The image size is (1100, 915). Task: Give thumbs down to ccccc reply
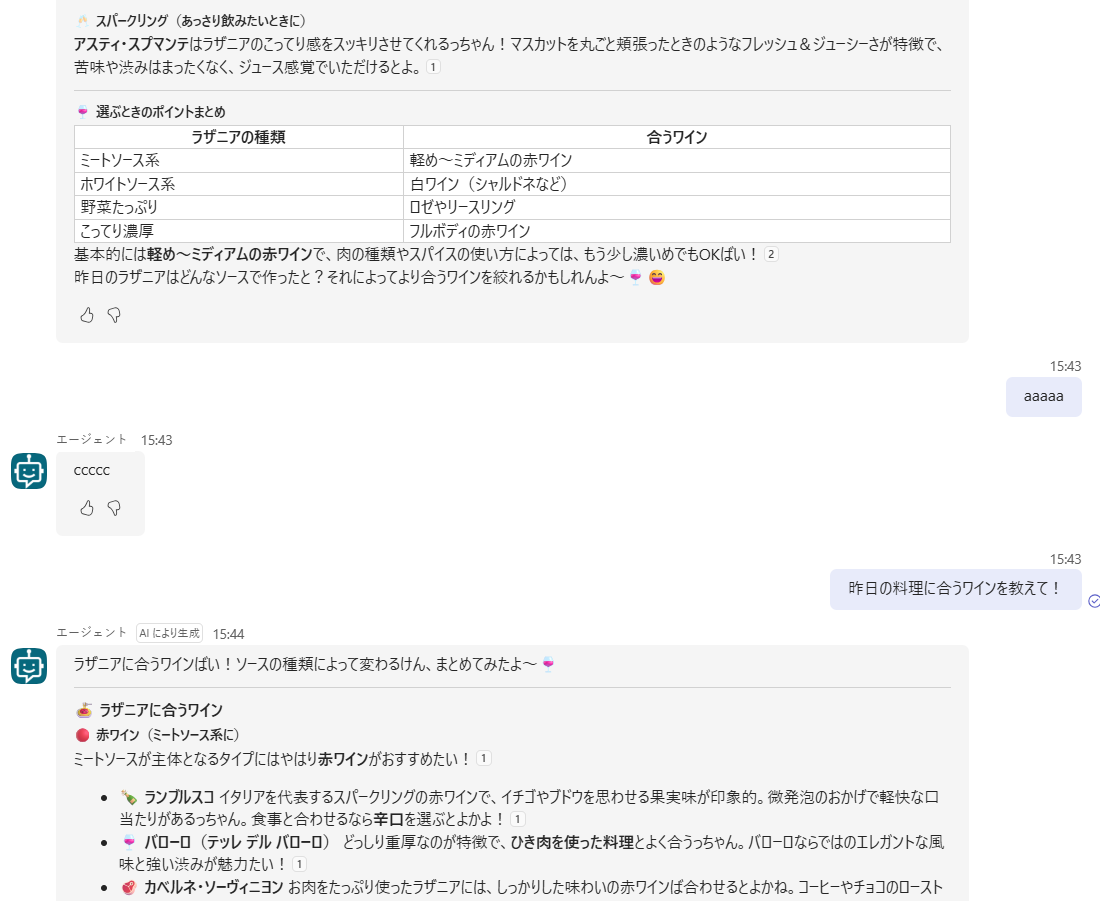coord(114,508)
